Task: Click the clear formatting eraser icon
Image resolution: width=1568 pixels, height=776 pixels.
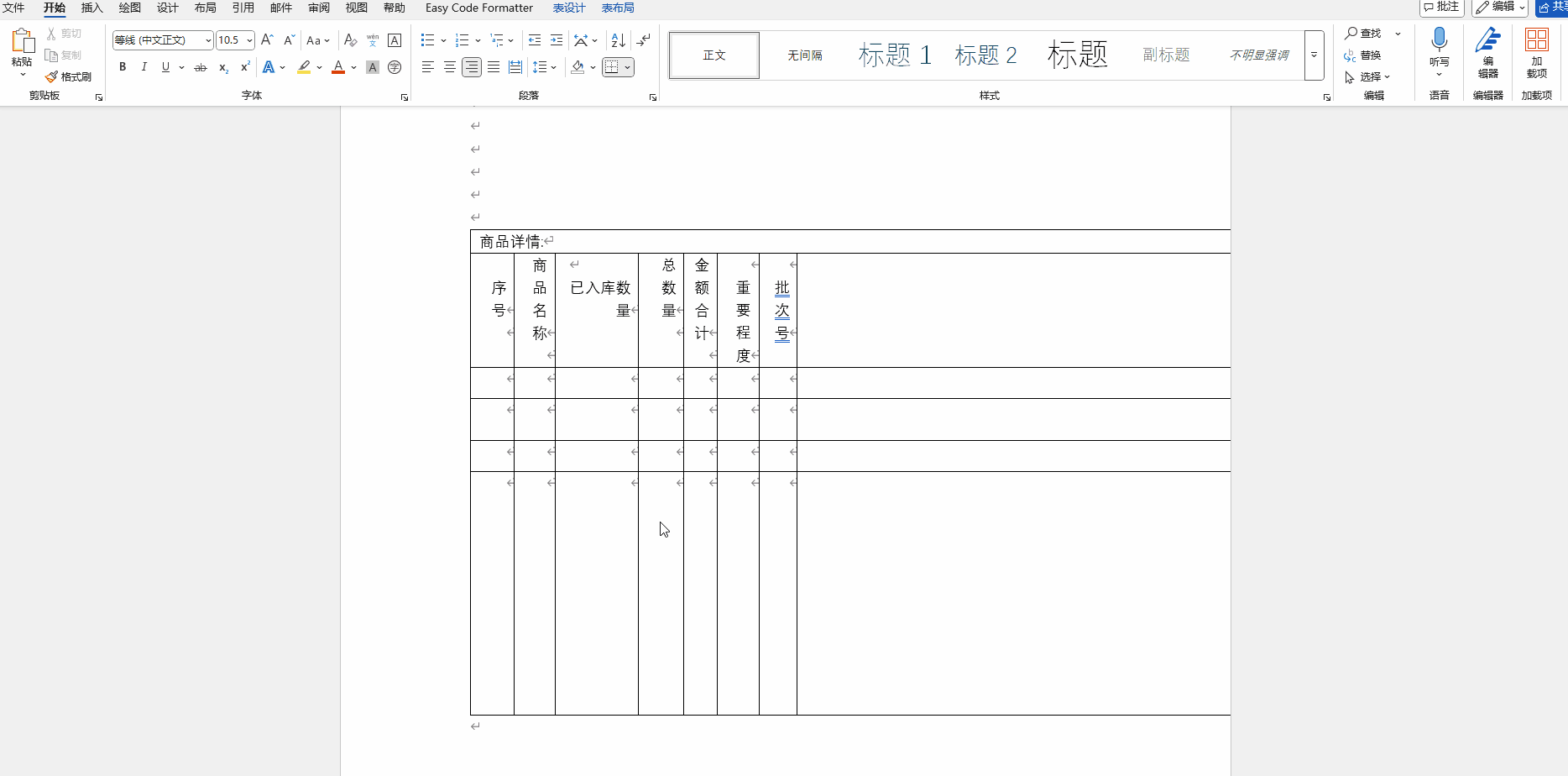Action: tap(351, 40)
